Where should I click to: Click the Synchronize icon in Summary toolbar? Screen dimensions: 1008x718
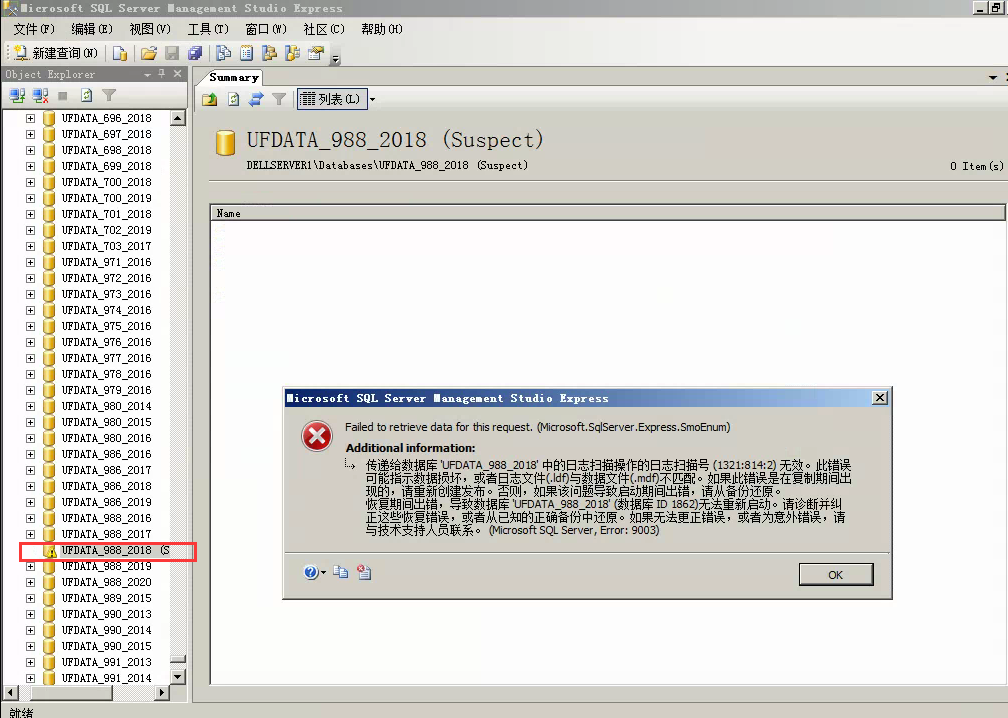pos(256,99)
